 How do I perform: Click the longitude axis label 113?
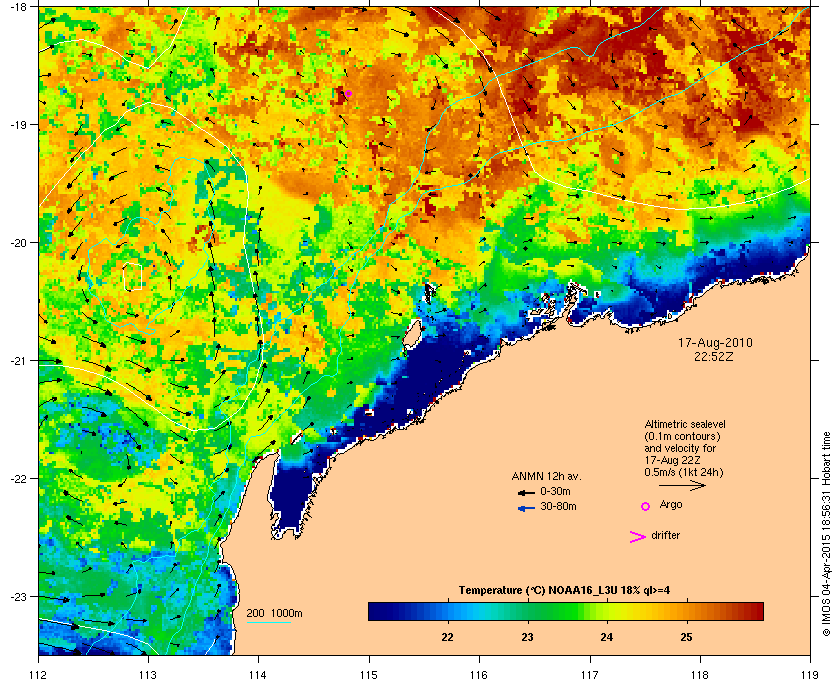coord(148,675)
